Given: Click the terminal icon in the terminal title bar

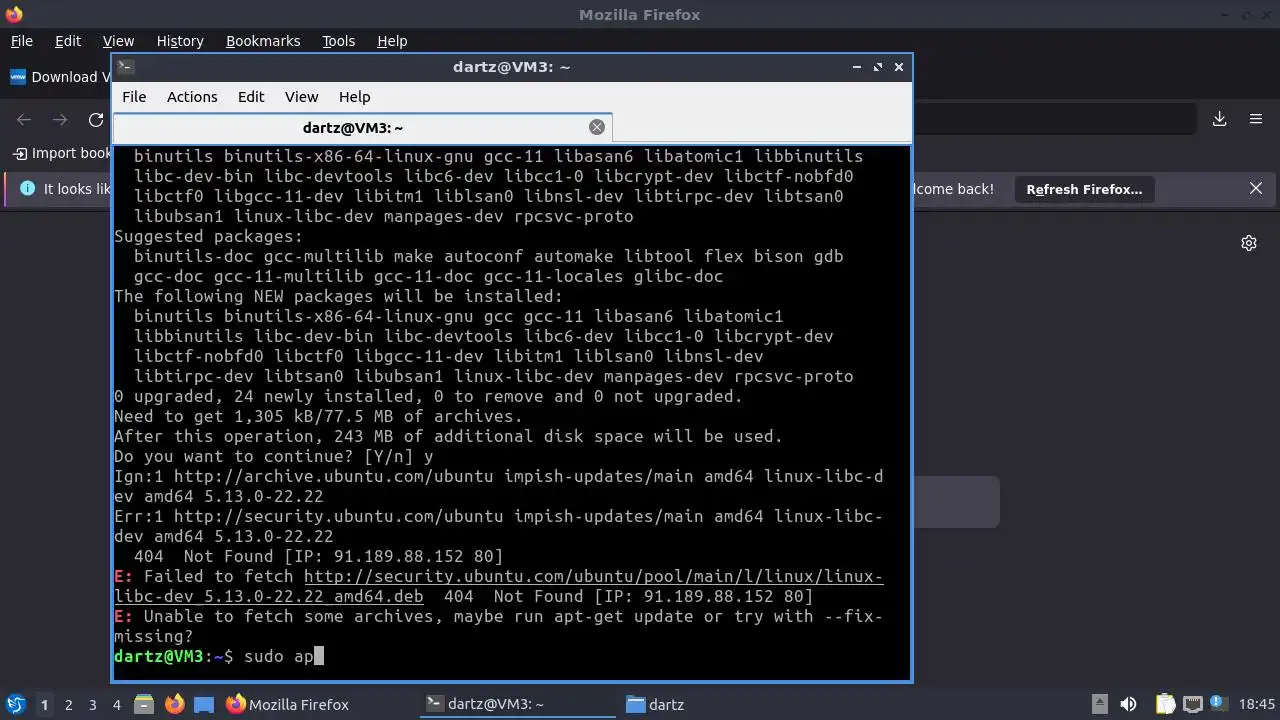Looking at the screenshot, I should point(125,67).
